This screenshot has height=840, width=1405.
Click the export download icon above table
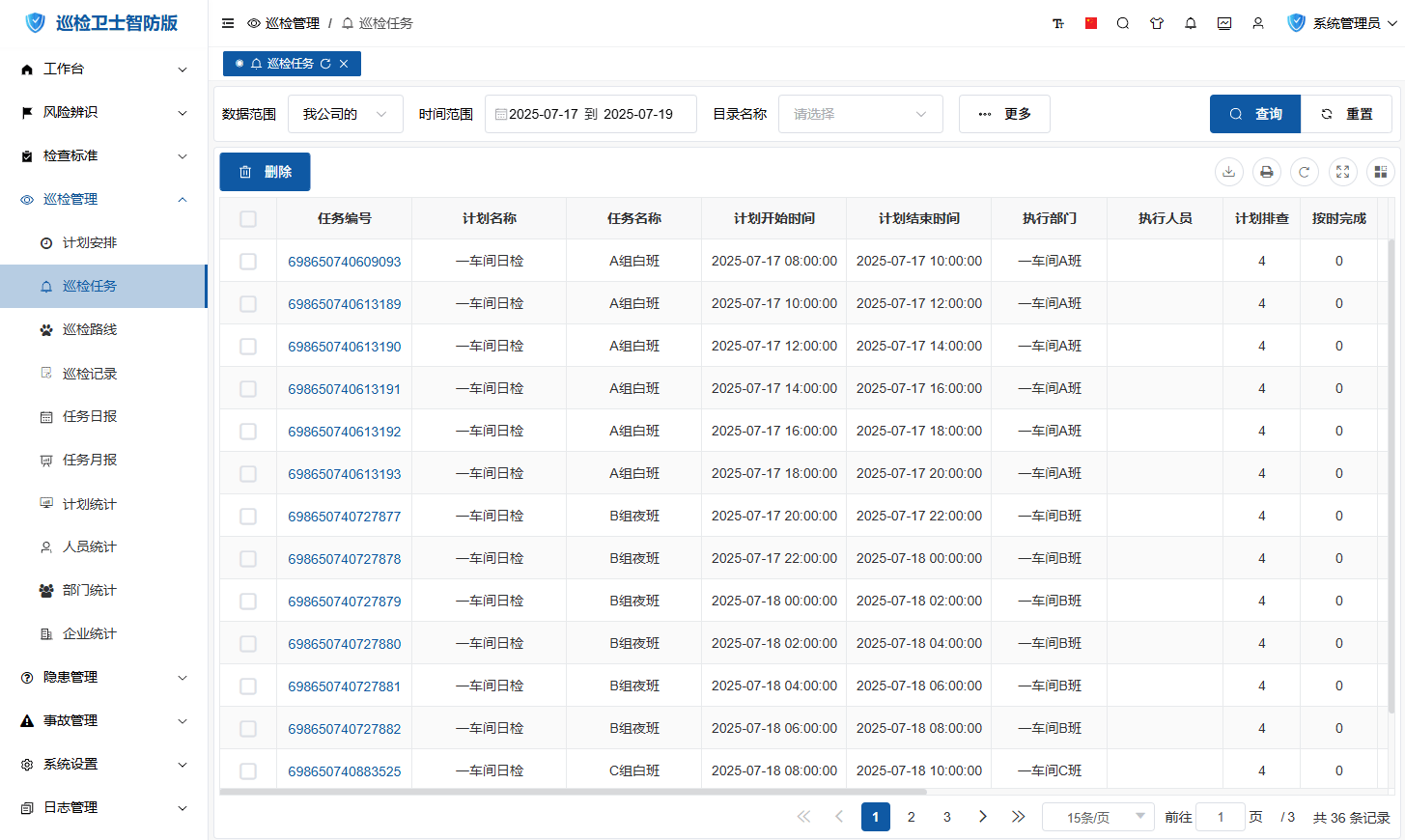(x=1228, y=172)
